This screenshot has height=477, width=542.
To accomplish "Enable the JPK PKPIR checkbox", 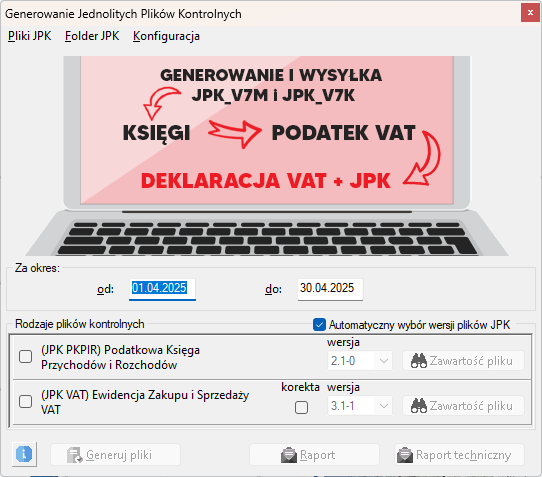I will (x=26, y=356).
